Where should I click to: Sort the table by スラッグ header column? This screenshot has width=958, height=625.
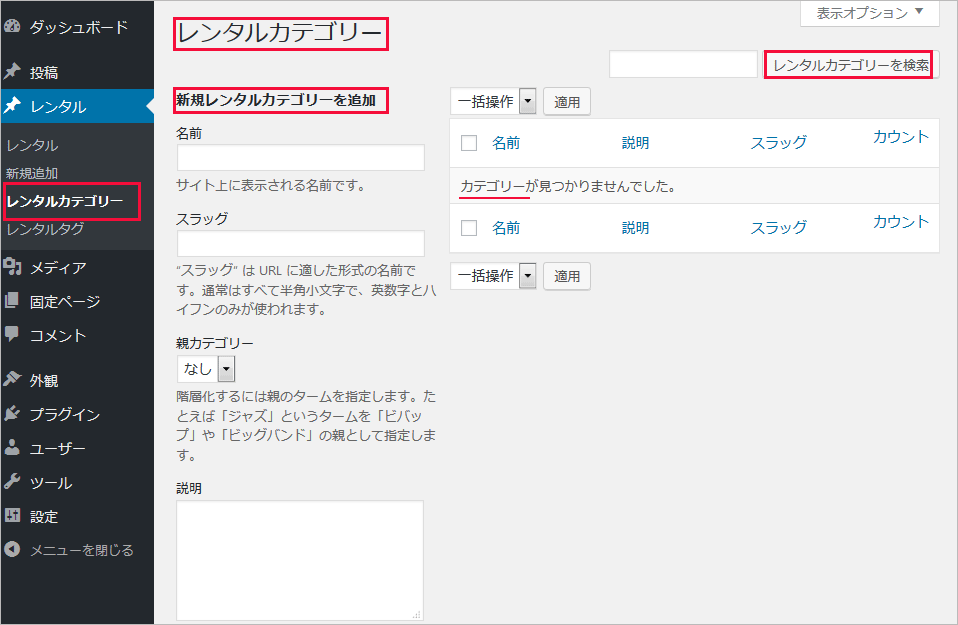coord(778,143)
